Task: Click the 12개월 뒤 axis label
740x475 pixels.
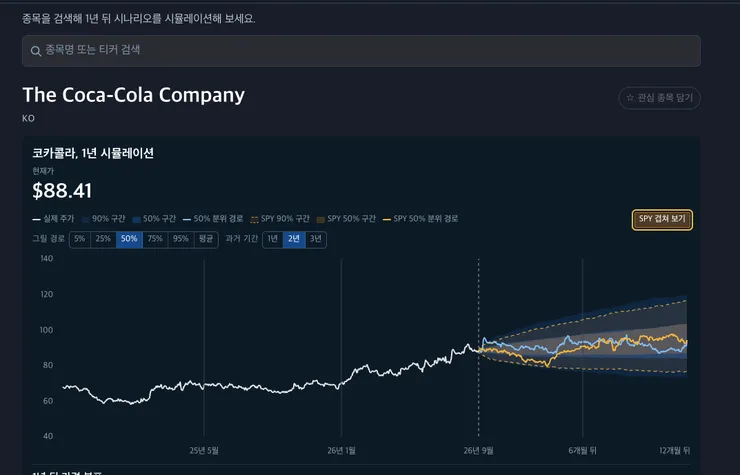Action: point(674,450)
